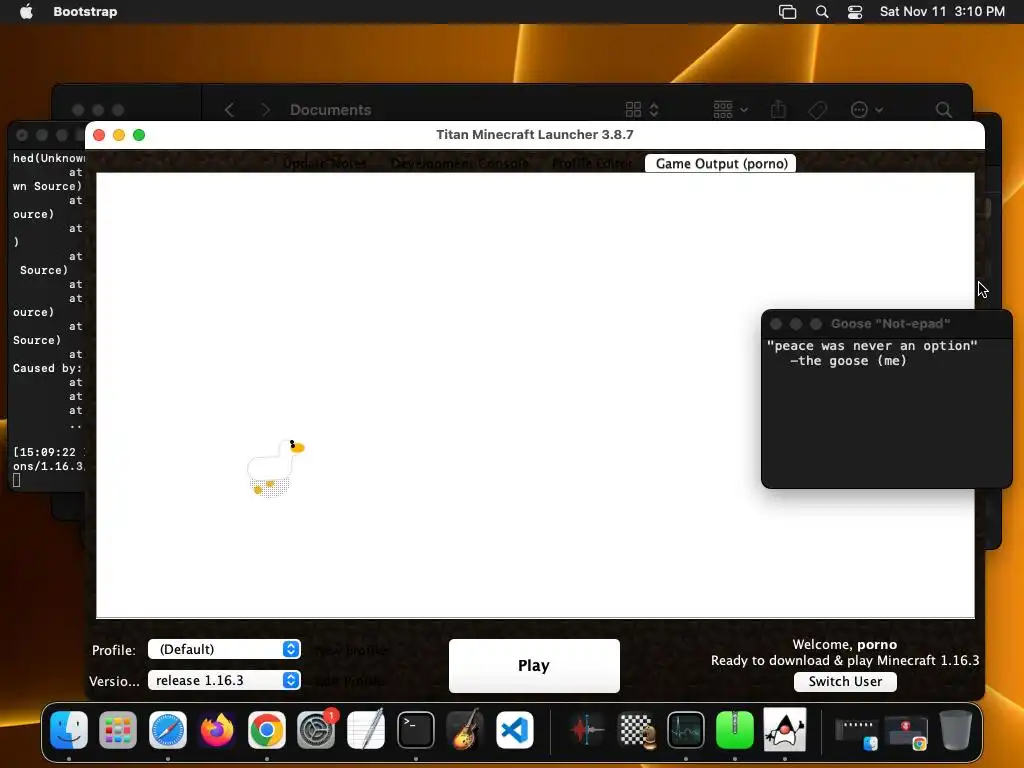The image size is (1024, 768).
Task: Click the Share icon in the Finder toolbar
Action: click(778, 110)
